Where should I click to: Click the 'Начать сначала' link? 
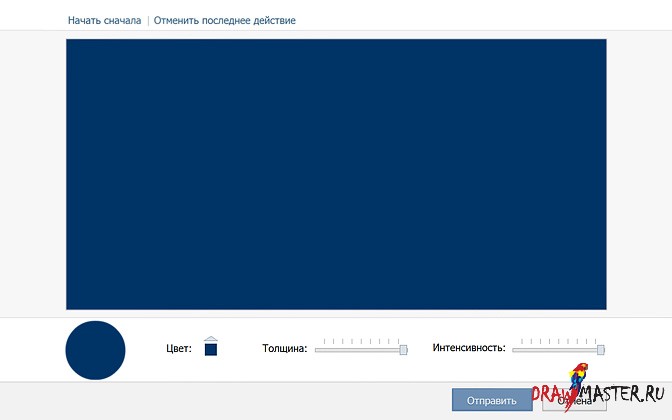click(x=104, y=20)
